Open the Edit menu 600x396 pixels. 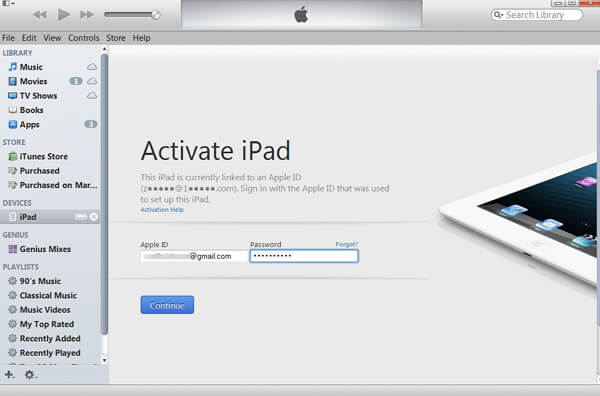[29, 38]
